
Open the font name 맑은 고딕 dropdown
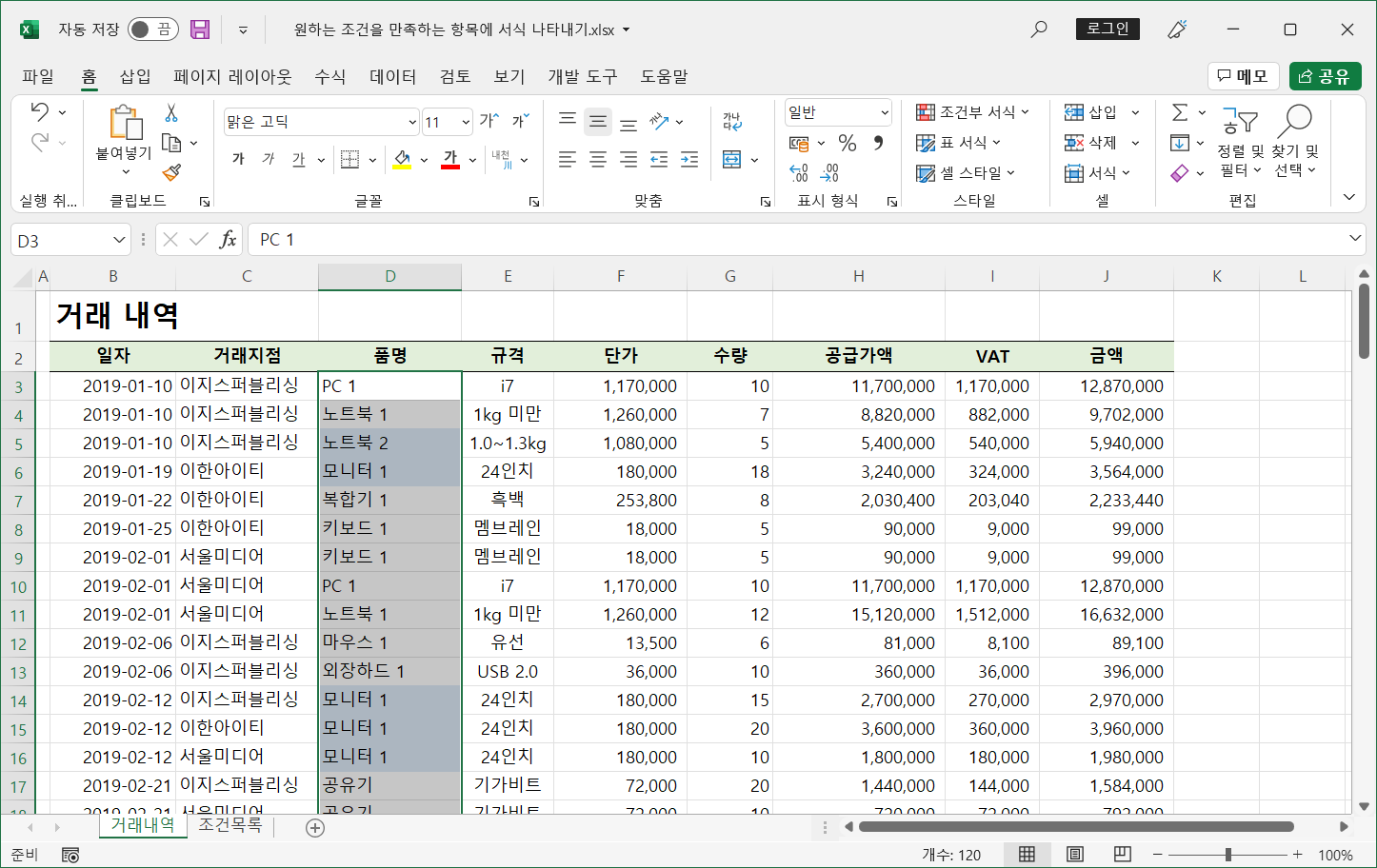tap(412, 122)
